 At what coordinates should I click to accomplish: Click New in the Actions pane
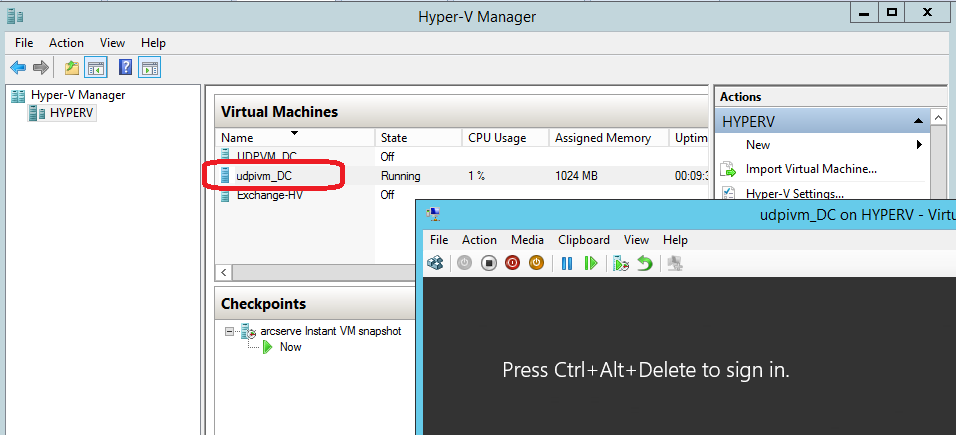[x=758, y=145]
